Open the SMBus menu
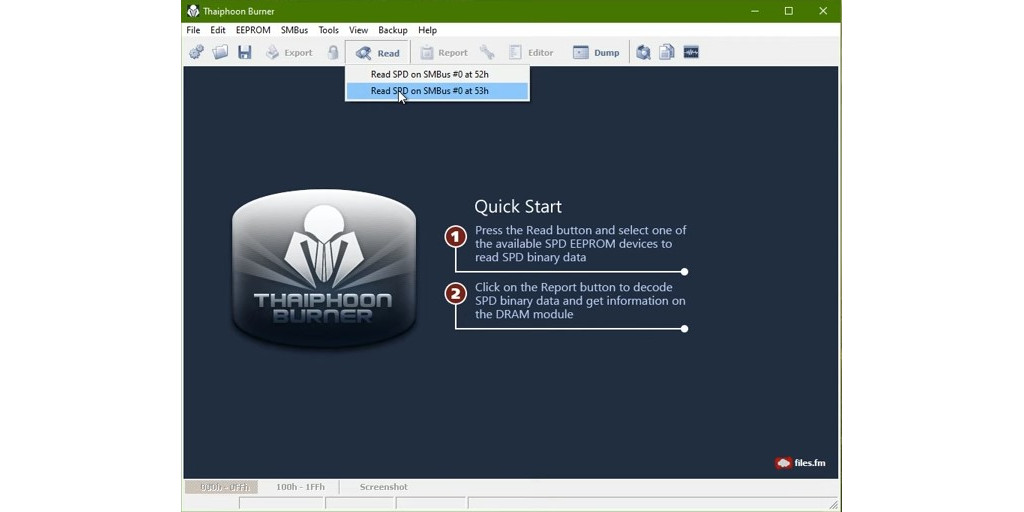The height and width of the screenshot is (512, 1024). (295, 30)
